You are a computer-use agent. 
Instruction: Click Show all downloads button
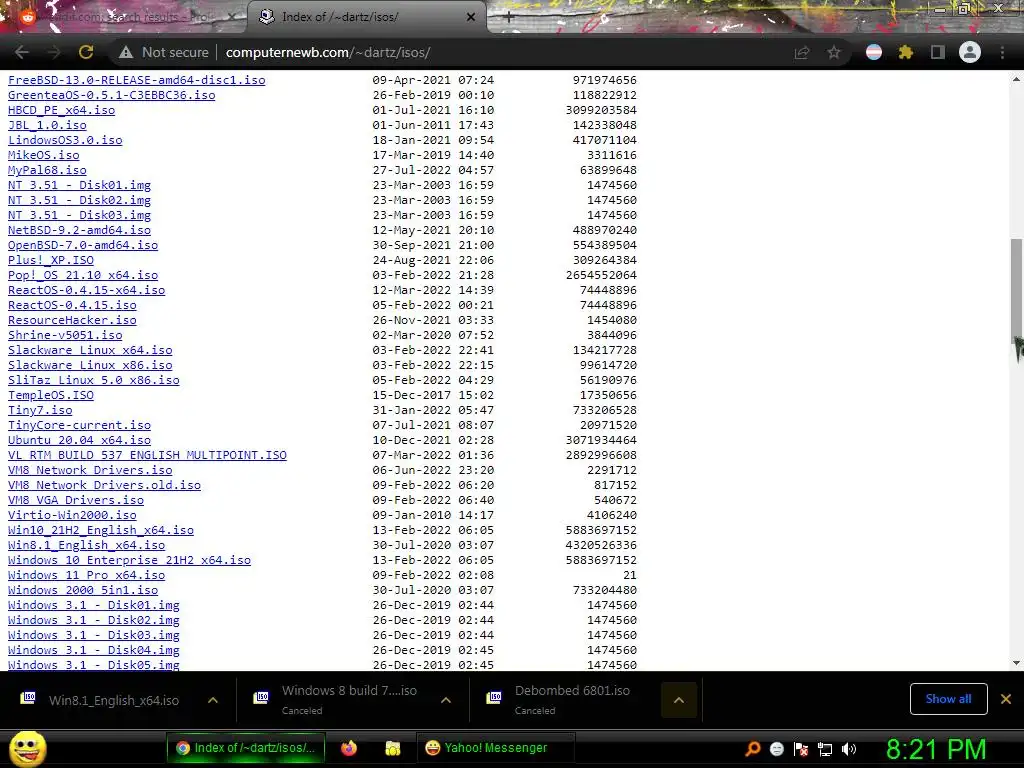click(948, 699)
